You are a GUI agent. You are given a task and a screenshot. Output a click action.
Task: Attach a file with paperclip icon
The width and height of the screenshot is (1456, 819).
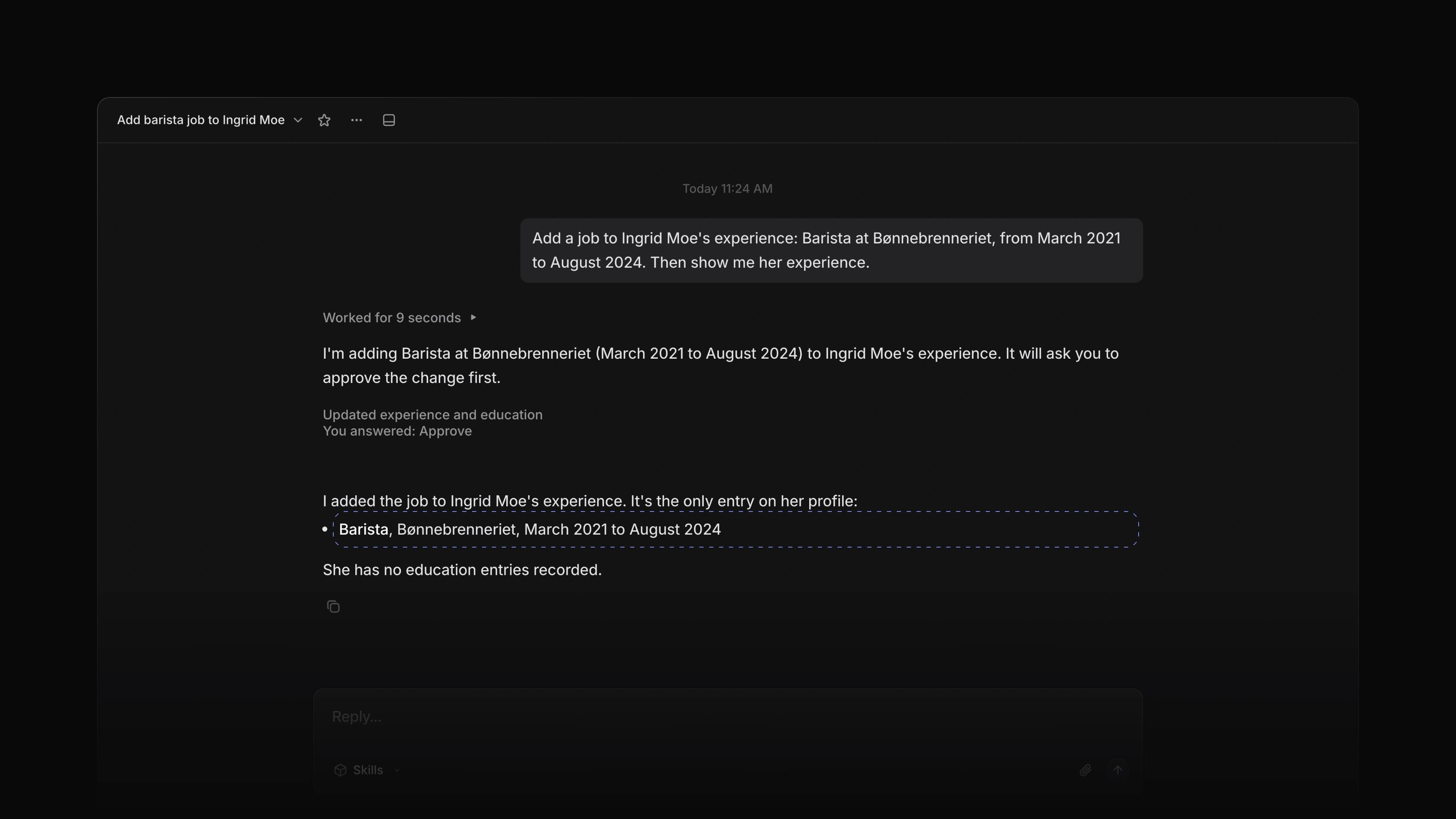(1085, 770)
